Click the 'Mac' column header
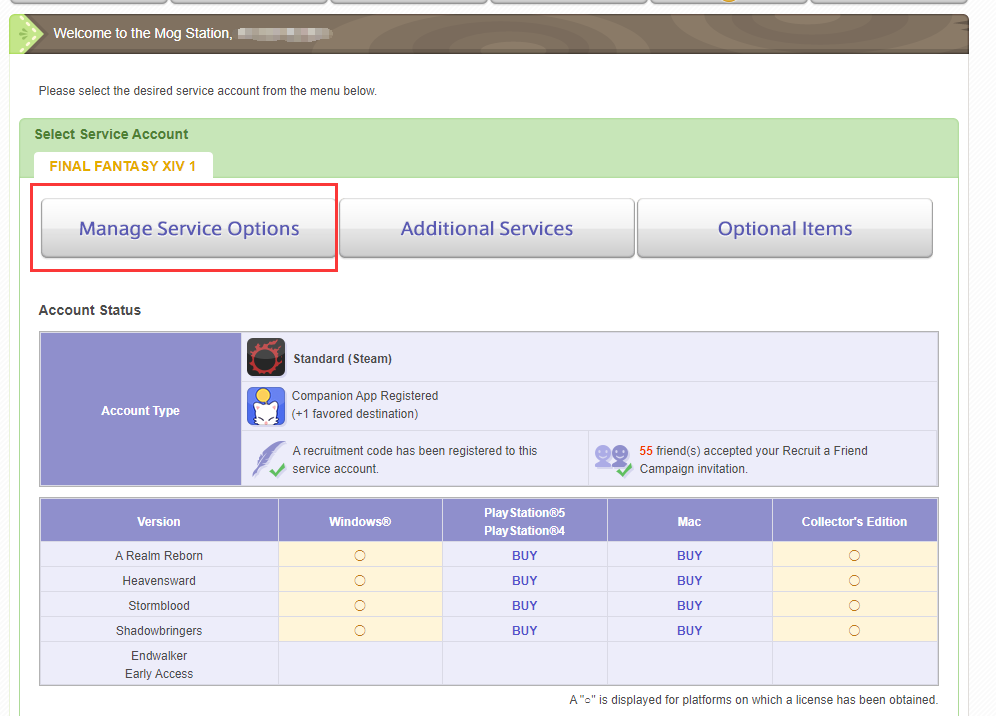Image resolution: width=996 pixels, height=716 pixels. (689, 521)
